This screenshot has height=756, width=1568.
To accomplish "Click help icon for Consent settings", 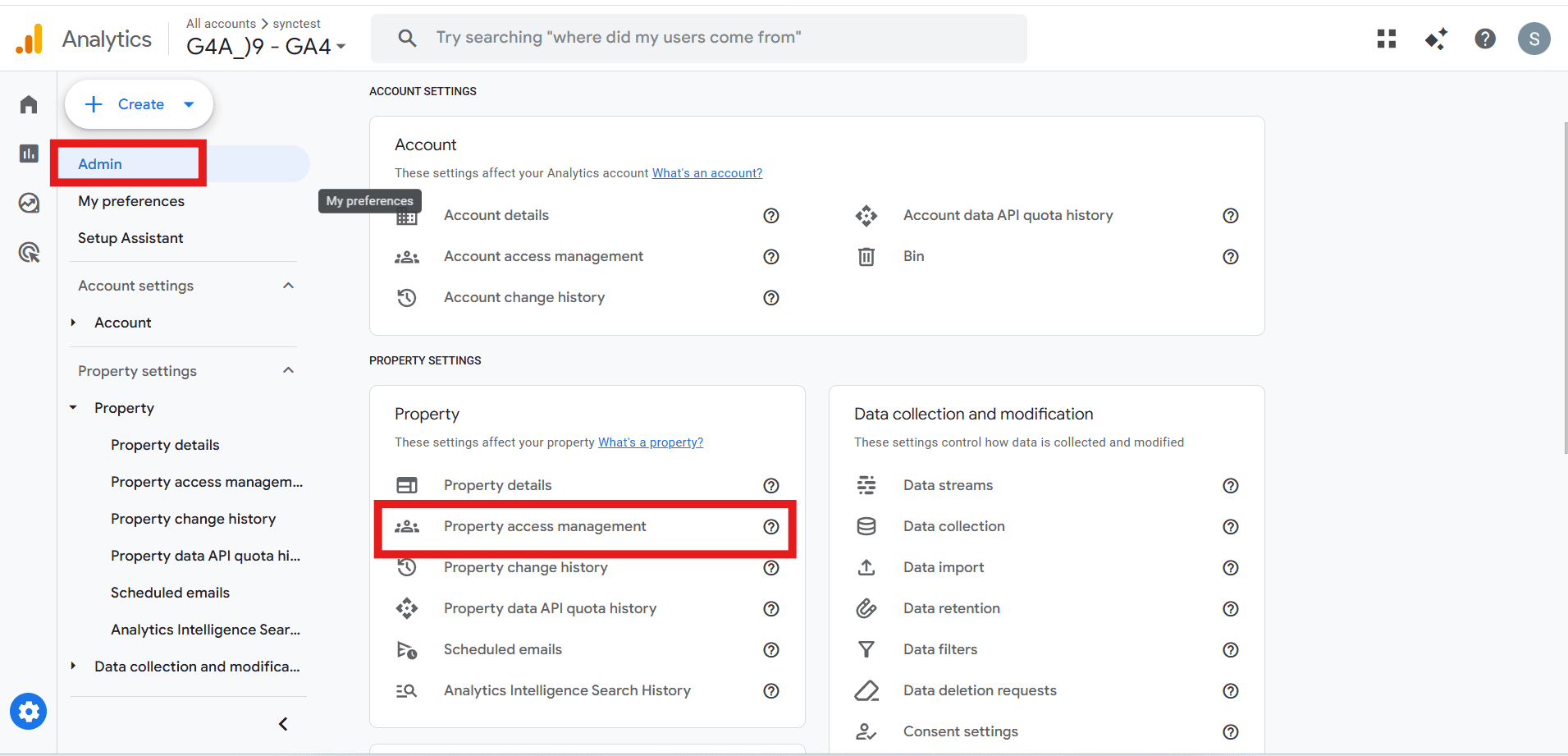I will pos(1231,732).
